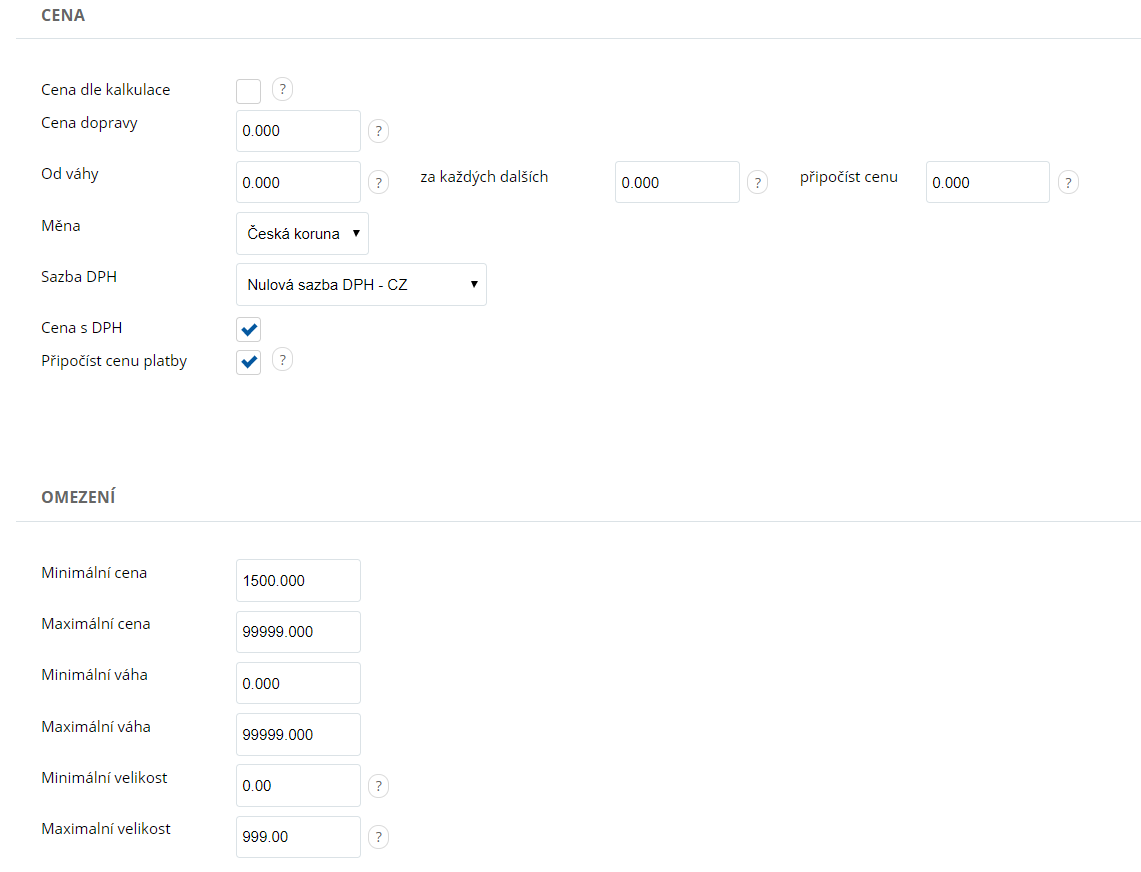Open help icon beside Od váhy field
1141x872 pixels.
point(378,182)
